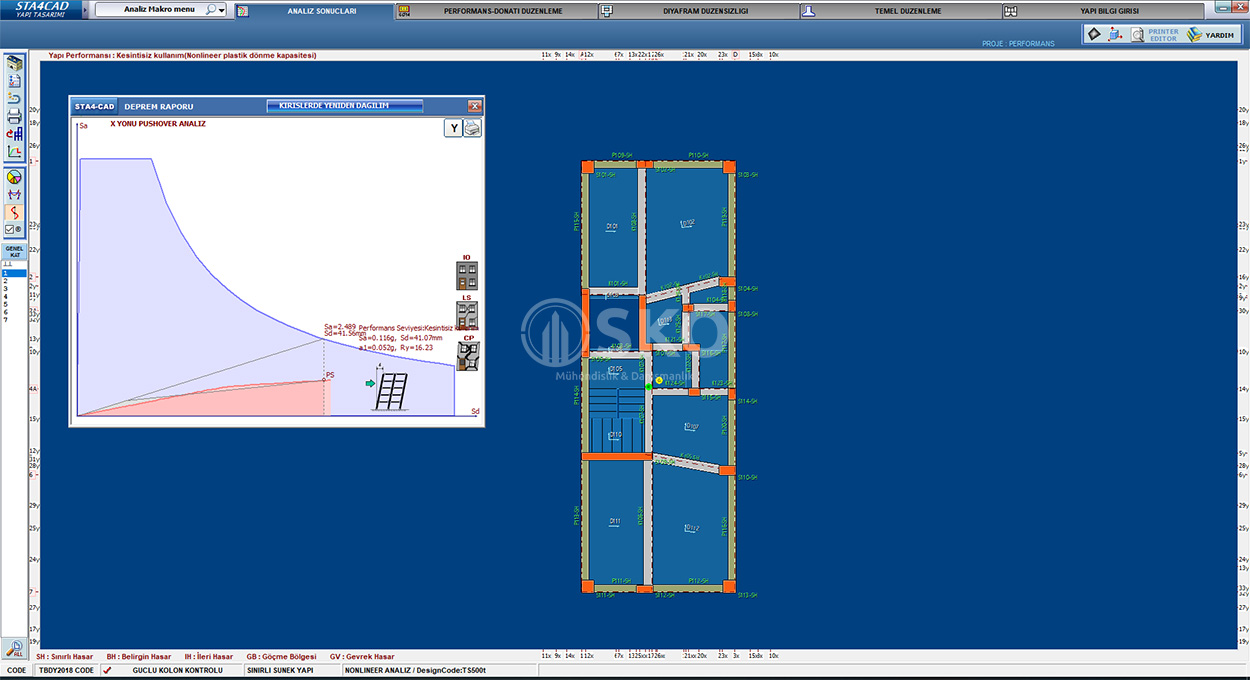
Task: Click TBDY2018 CODE in status bar
Action: tap(66, 670)
